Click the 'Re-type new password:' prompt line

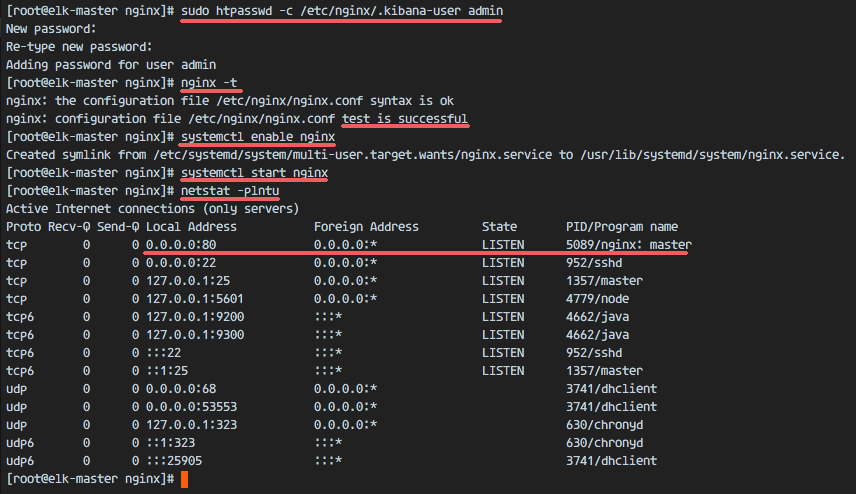79,47
